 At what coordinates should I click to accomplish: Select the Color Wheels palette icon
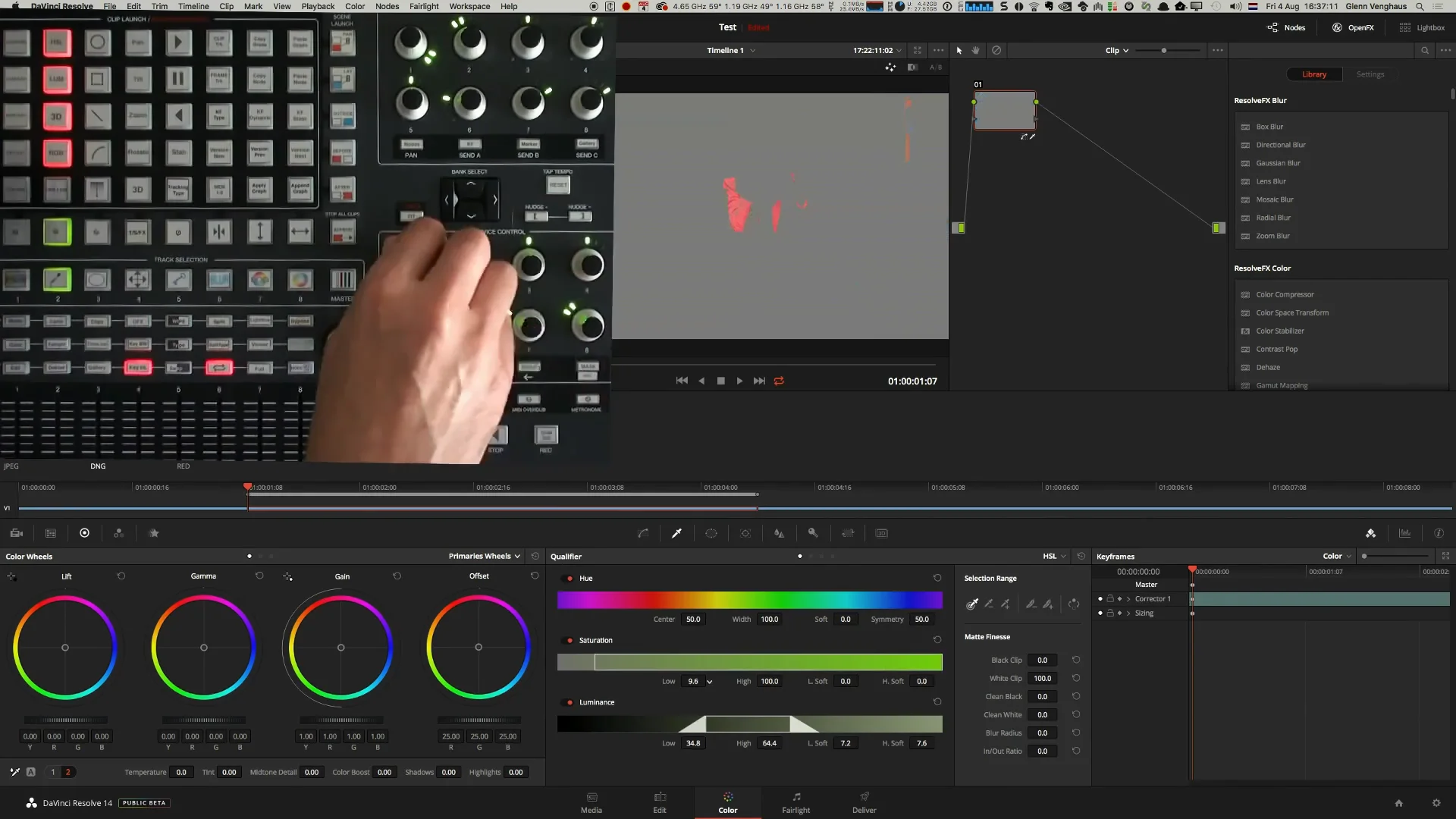click(85, 533)
